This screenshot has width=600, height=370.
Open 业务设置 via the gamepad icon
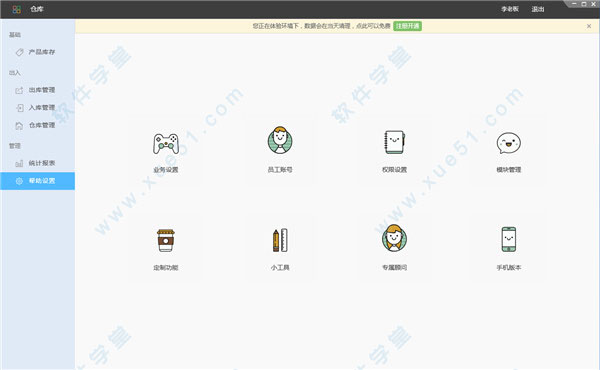coord(166,144)
